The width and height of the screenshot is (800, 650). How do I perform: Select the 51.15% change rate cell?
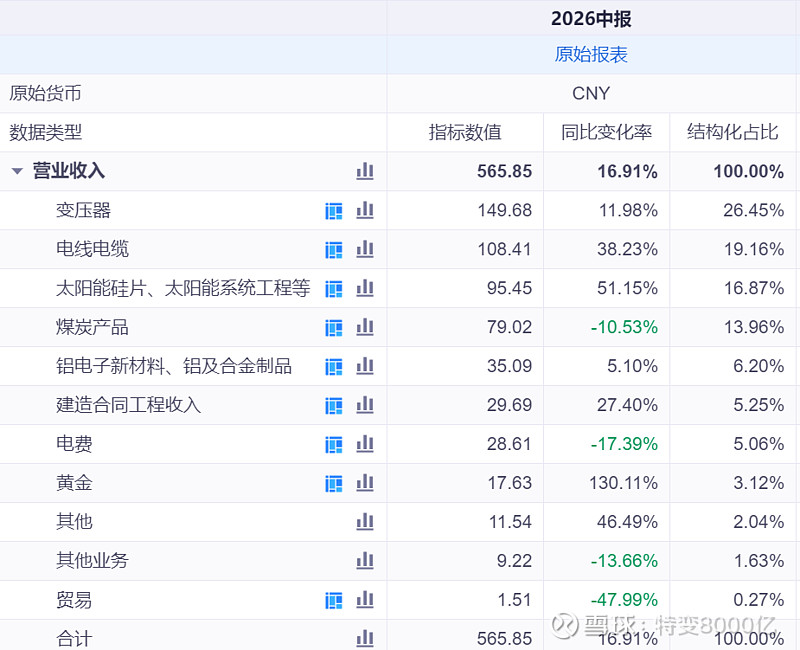627,288
